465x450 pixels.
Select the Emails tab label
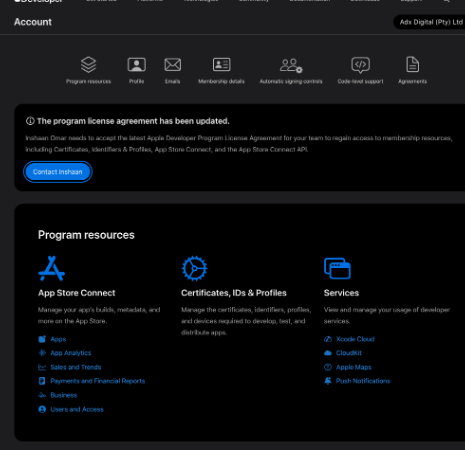click(173, 81)
